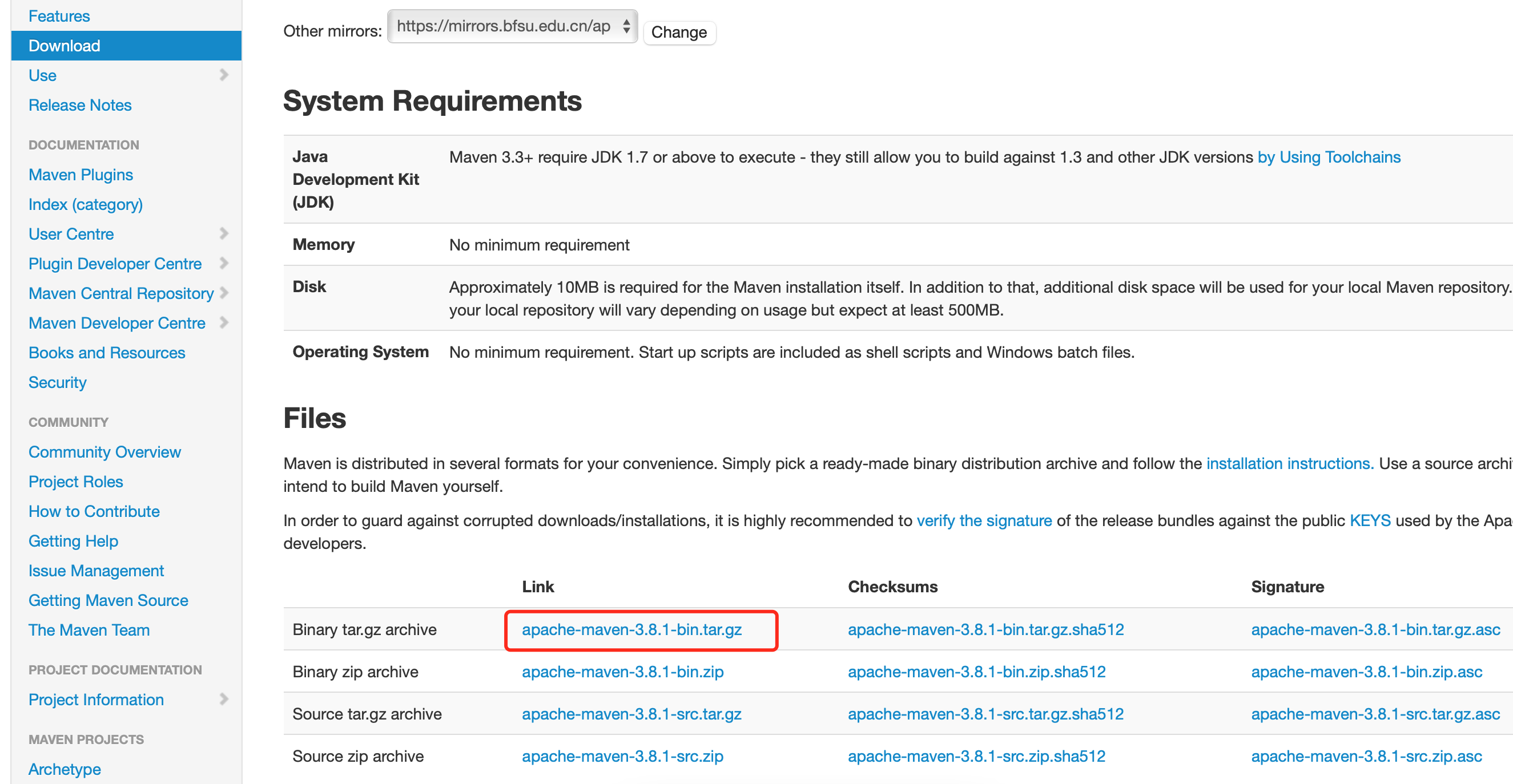Open apache-maven-3.8.1-src.tar.gz.asc signature

point(1375,714)
